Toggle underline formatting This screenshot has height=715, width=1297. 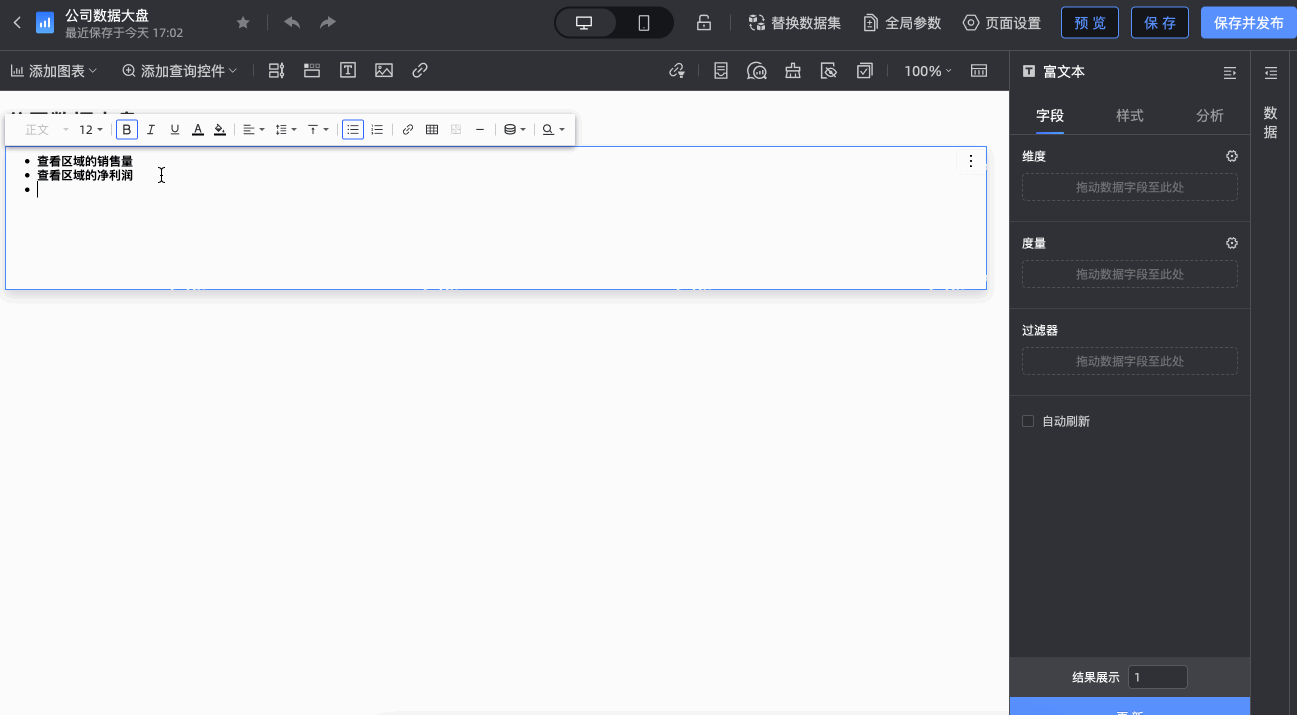(175, 130)
